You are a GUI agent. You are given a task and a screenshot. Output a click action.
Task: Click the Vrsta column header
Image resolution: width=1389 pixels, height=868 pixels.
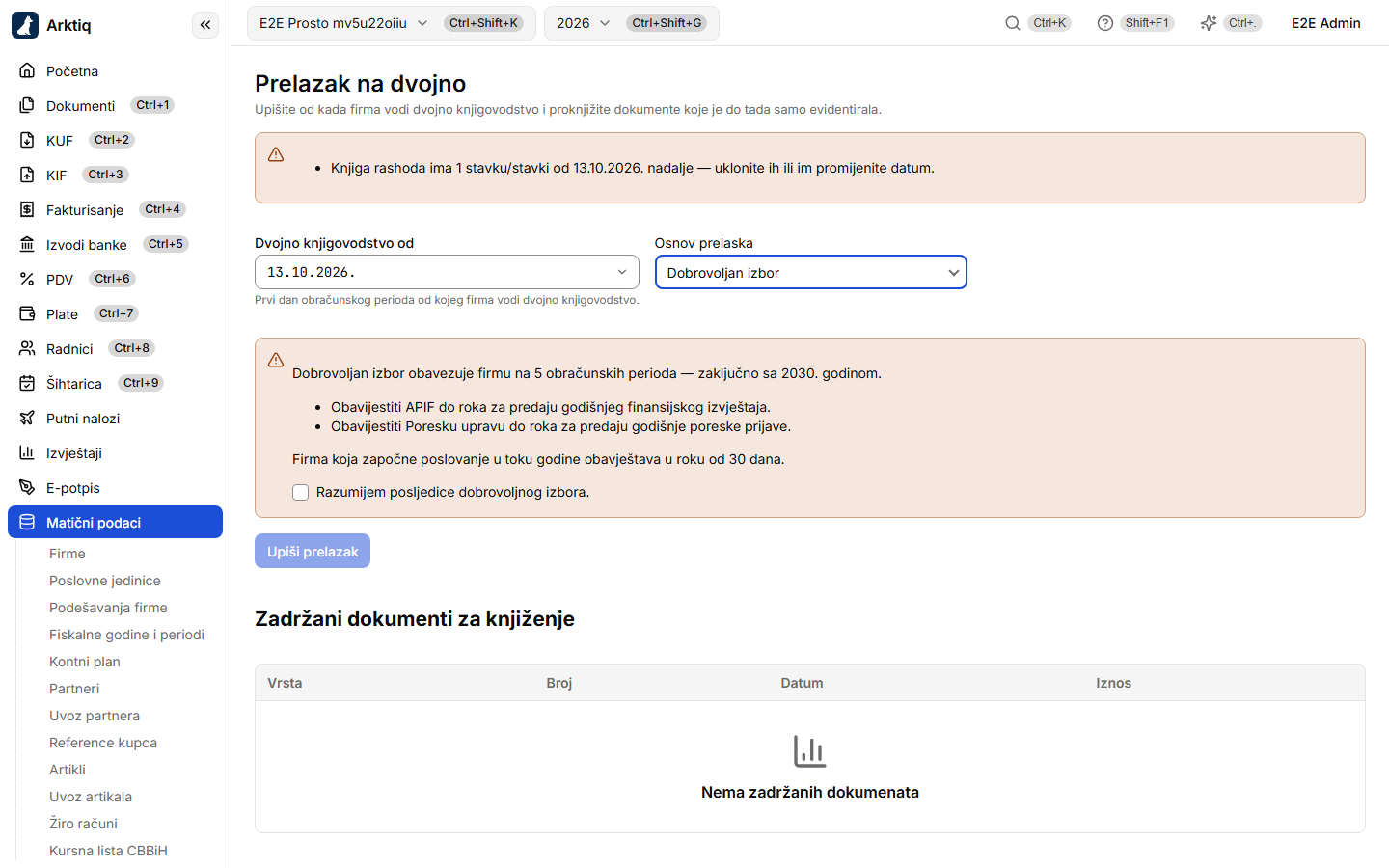(285, 683)
